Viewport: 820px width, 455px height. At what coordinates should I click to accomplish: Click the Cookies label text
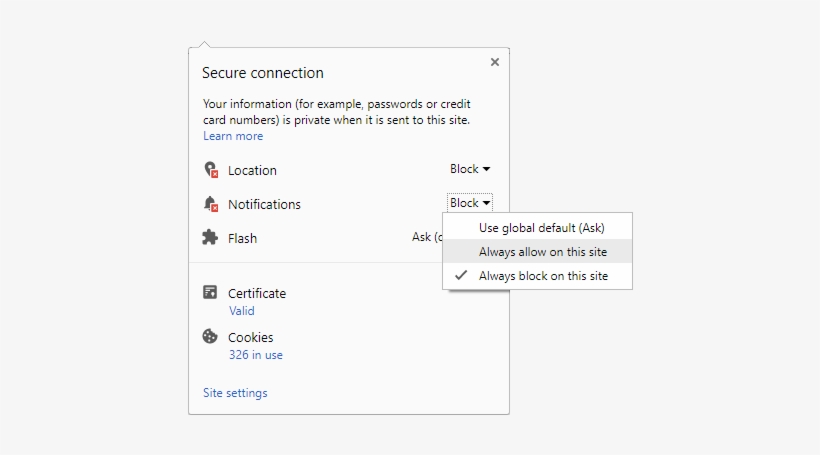tap(250, 337)
